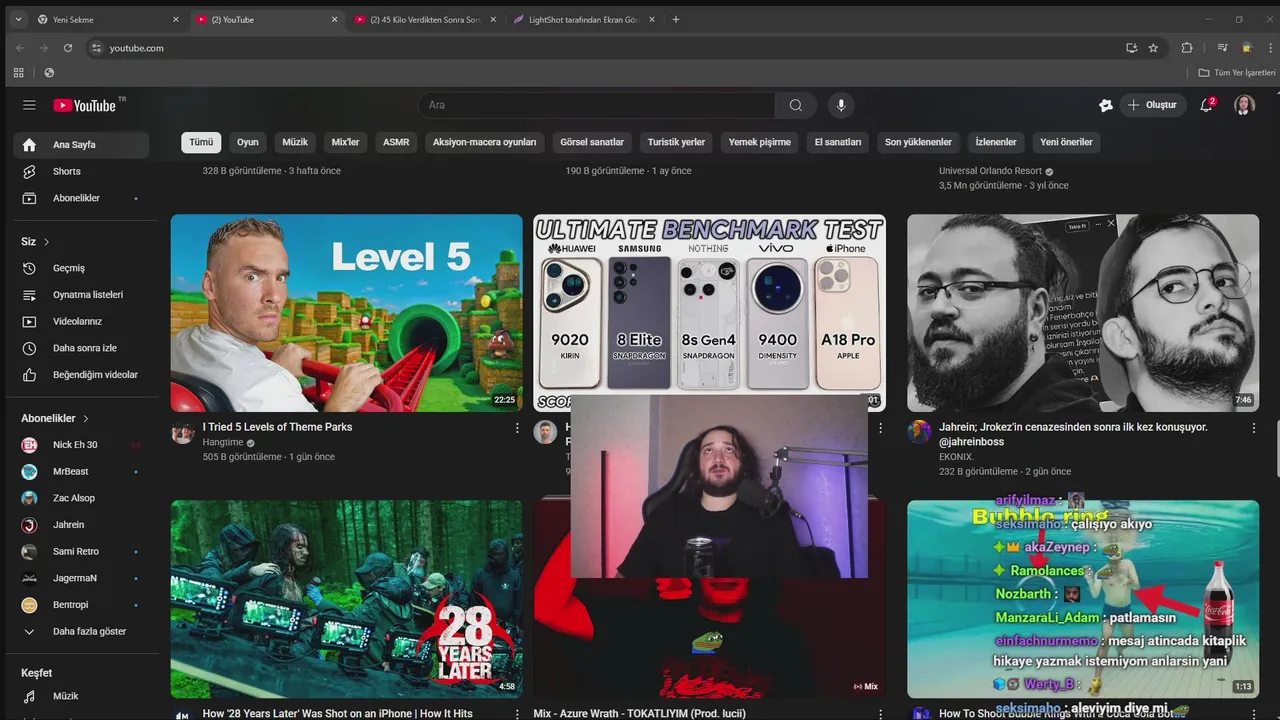
Task: Select the Oyun filter chip
Action: [x=247, y=142]
